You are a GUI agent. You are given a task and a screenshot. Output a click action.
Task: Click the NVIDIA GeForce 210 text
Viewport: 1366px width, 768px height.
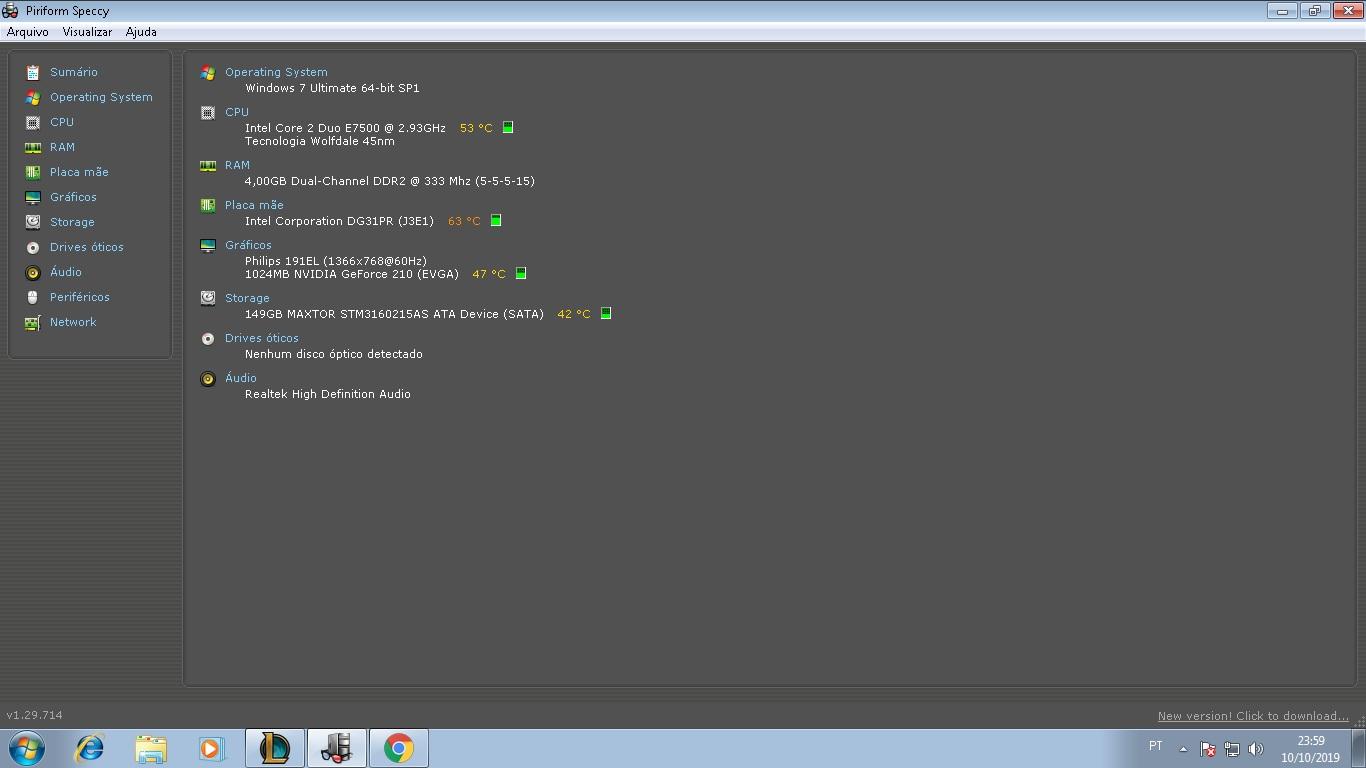(x=352, y=274)
